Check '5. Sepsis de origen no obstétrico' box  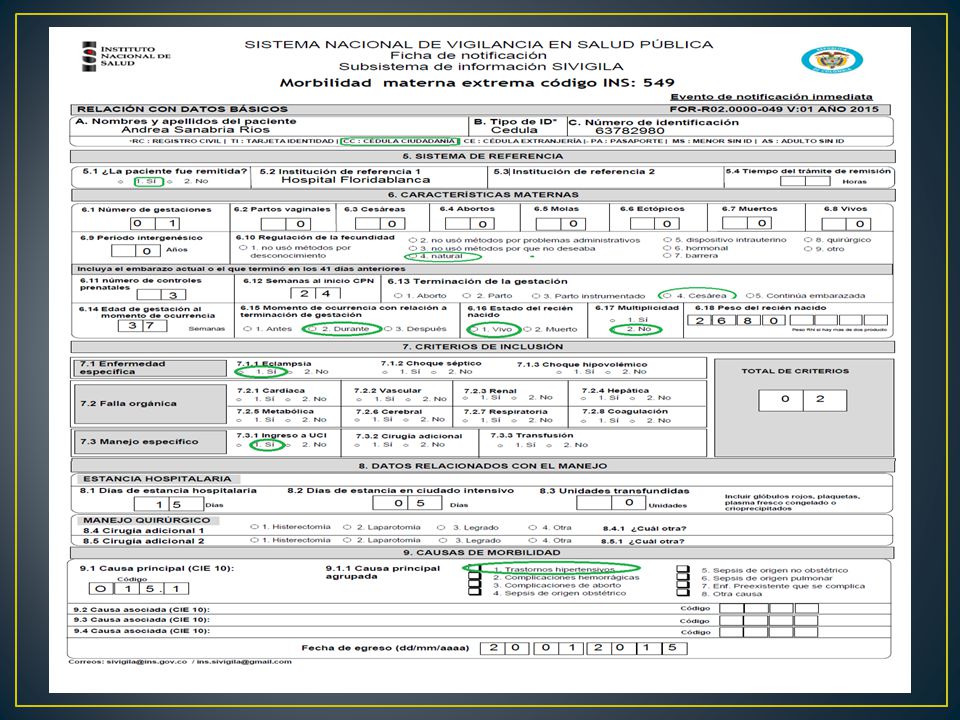pos(683,570)
